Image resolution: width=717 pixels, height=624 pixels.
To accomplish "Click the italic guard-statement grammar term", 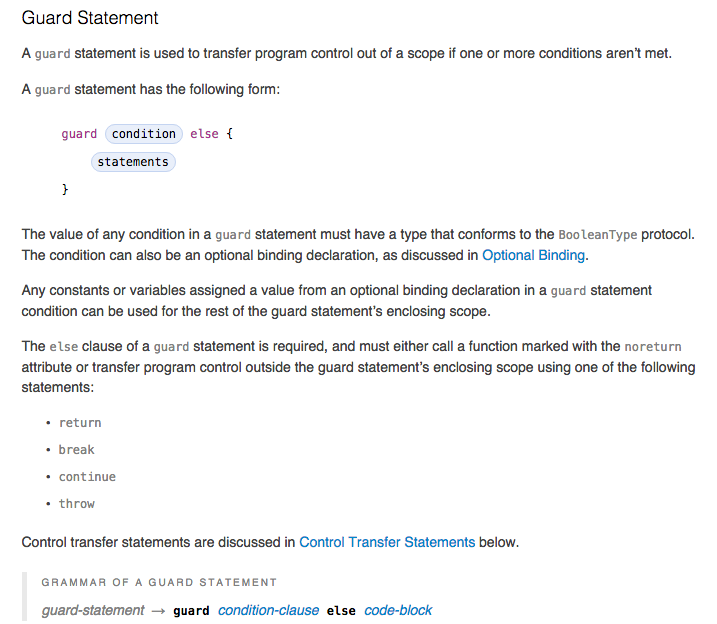I will click(93, 610).
